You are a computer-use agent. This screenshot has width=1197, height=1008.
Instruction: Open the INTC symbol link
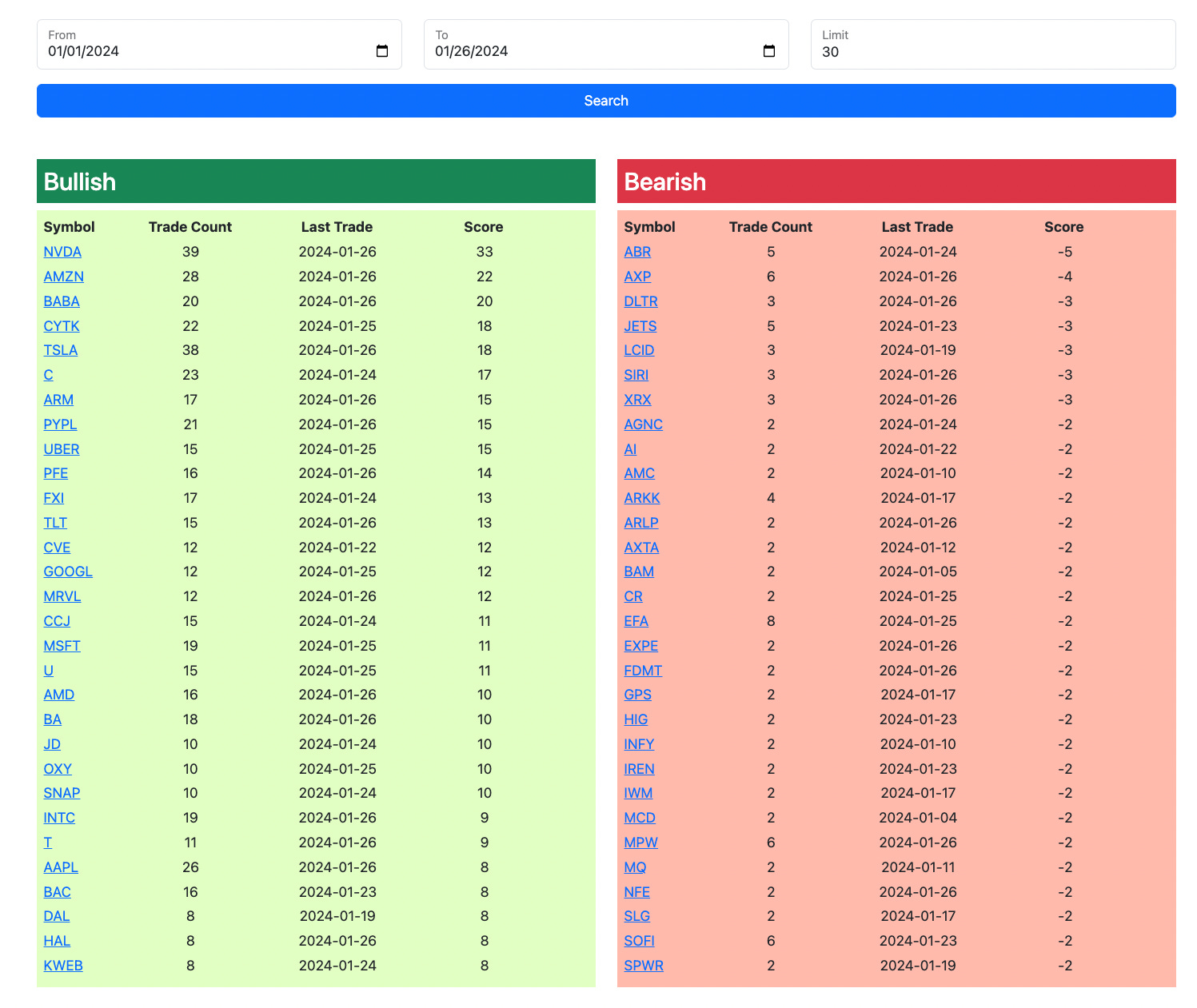pyautogui.click(x=59, y=818)
